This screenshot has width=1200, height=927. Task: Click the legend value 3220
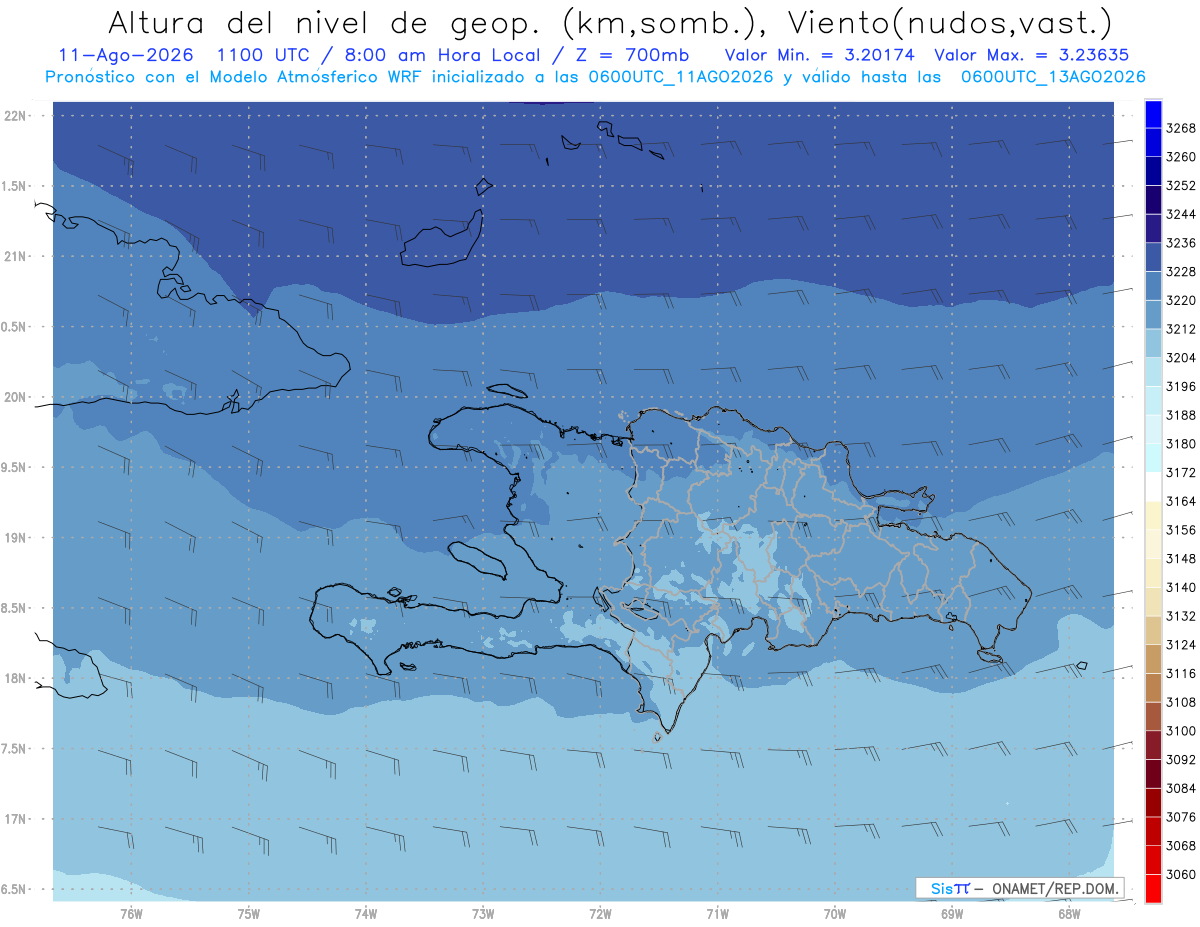pos(1181,300)
